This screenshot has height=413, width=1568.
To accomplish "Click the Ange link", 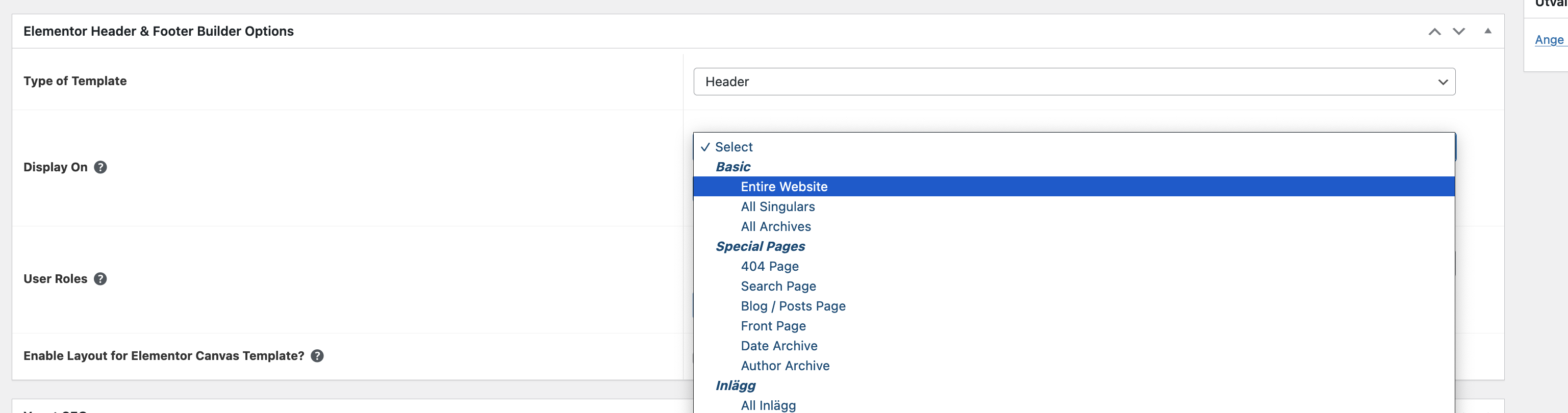I will (x=1549, y=40).
